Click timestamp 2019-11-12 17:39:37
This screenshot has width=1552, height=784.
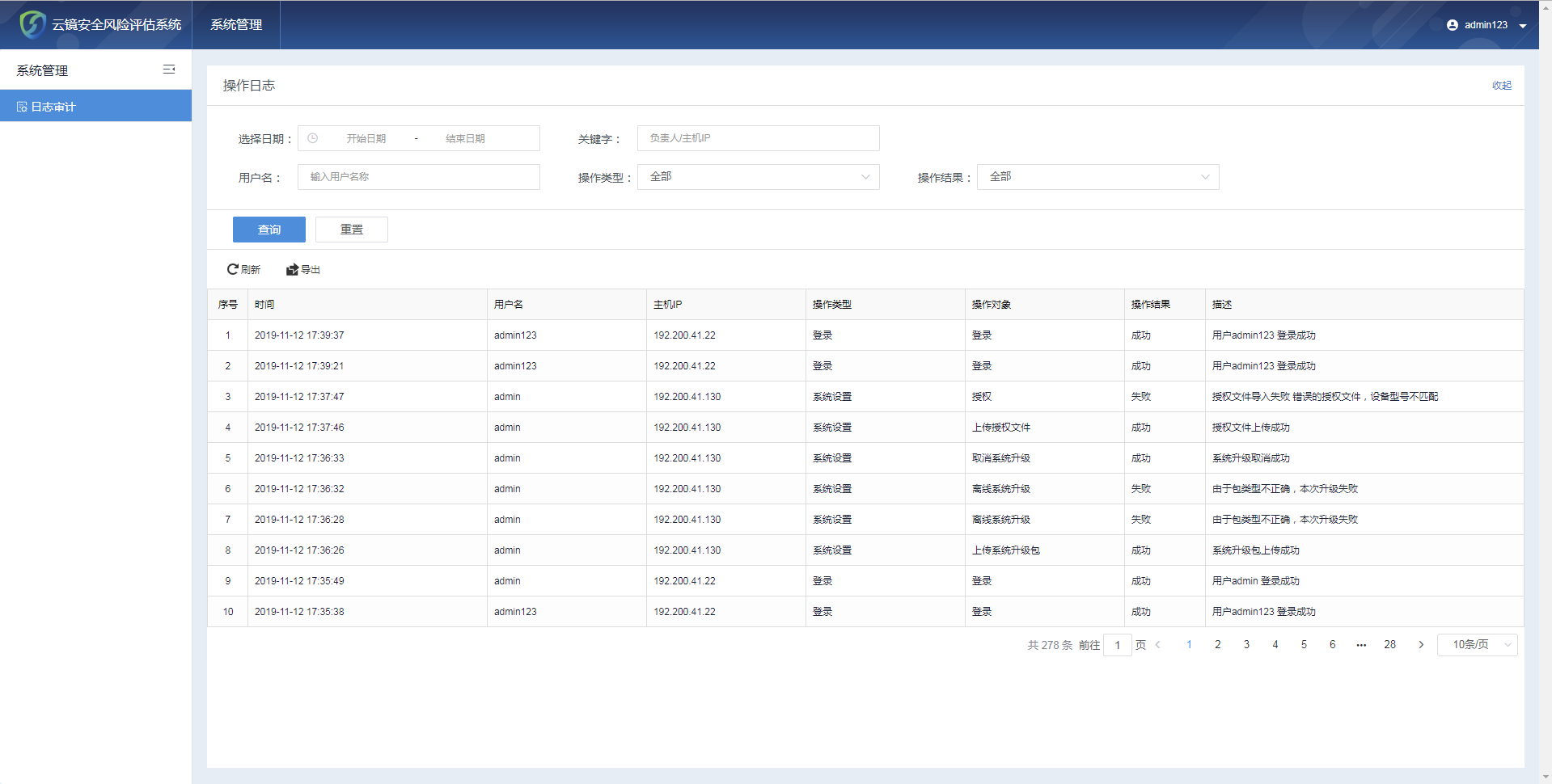pos(299,335)
